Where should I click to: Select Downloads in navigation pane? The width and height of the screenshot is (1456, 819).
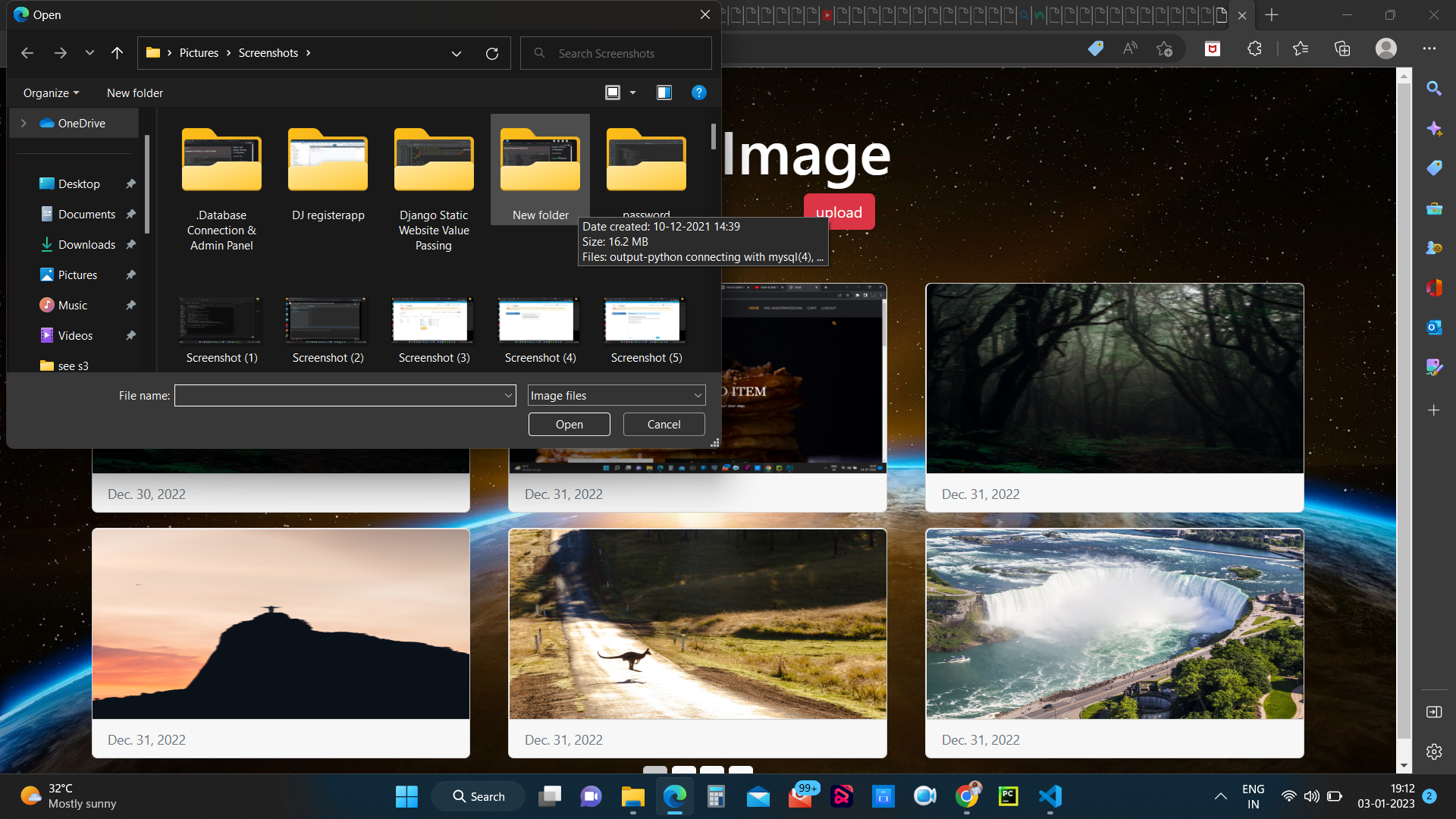pyautogui.click(x=86, y=244)
